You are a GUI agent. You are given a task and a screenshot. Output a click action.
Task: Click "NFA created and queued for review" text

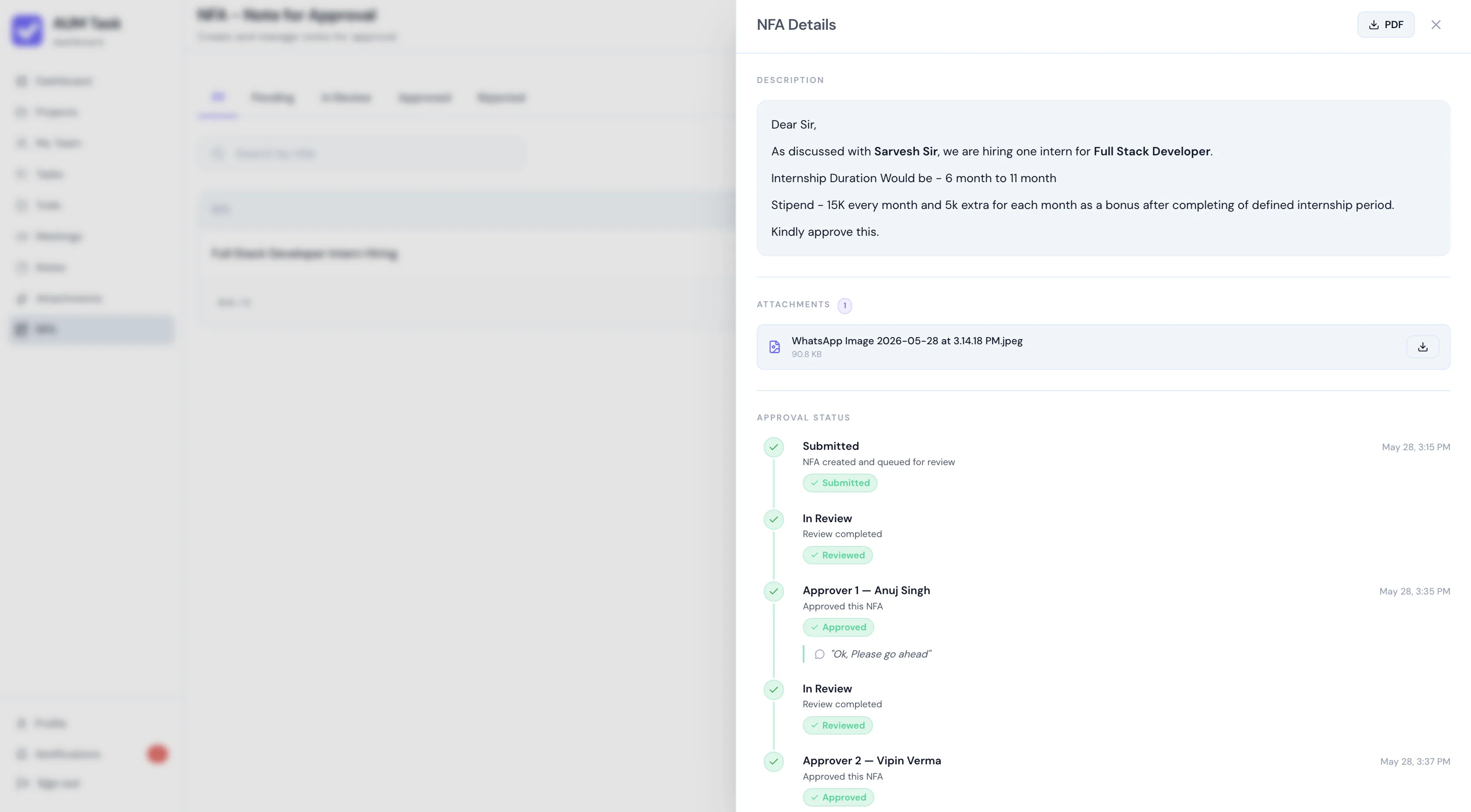(879, 462)
